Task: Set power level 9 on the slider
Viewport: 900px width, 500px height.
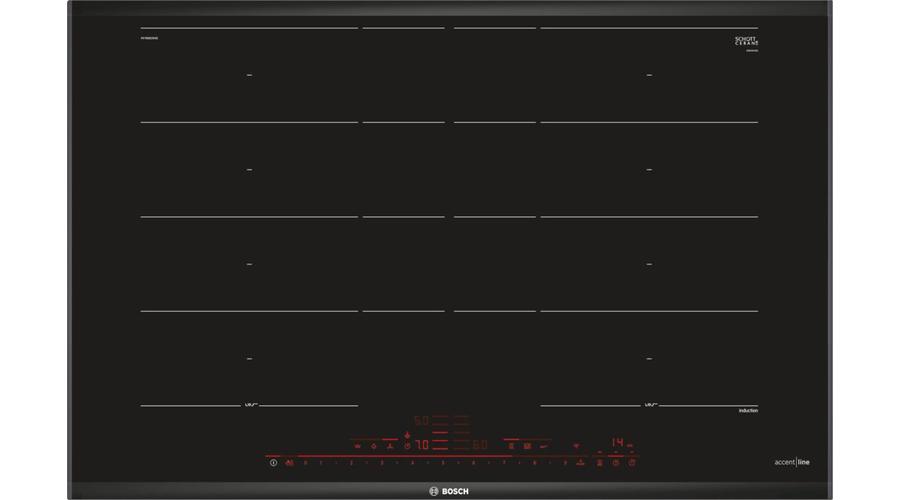Action: click(x=565, y=463)
